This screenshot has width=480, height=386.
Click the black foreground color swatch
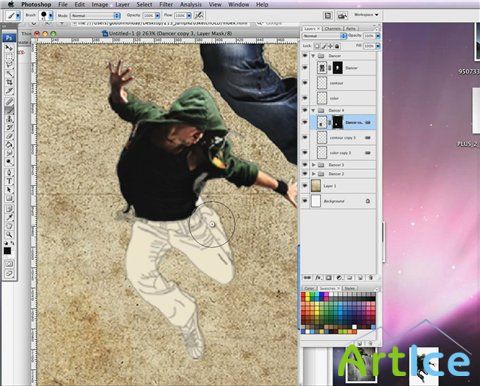coord(7,251)
